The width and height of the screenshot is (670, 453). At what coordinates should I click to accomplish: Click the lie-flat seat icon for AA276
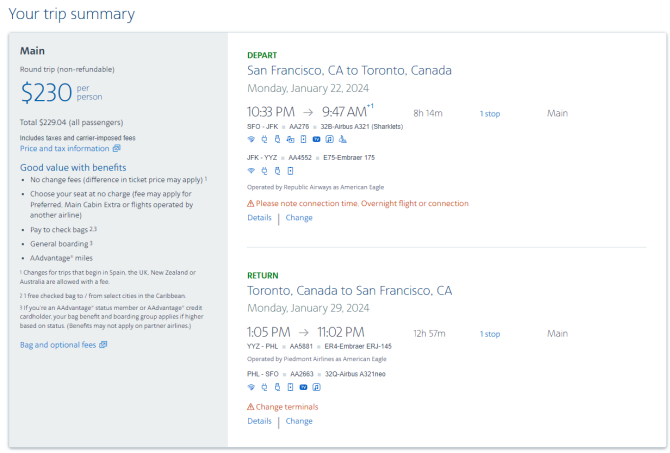pos(343,139)
